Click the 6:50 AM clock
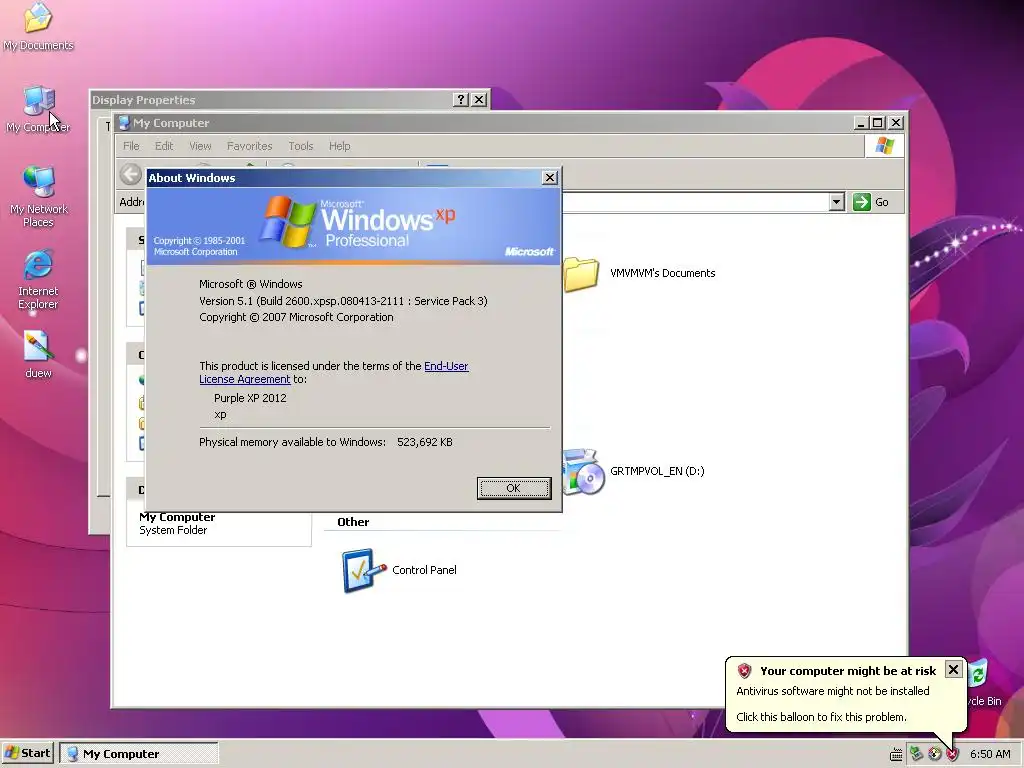Viewport: 1024px width, 768px height. (x=989, y=754)
